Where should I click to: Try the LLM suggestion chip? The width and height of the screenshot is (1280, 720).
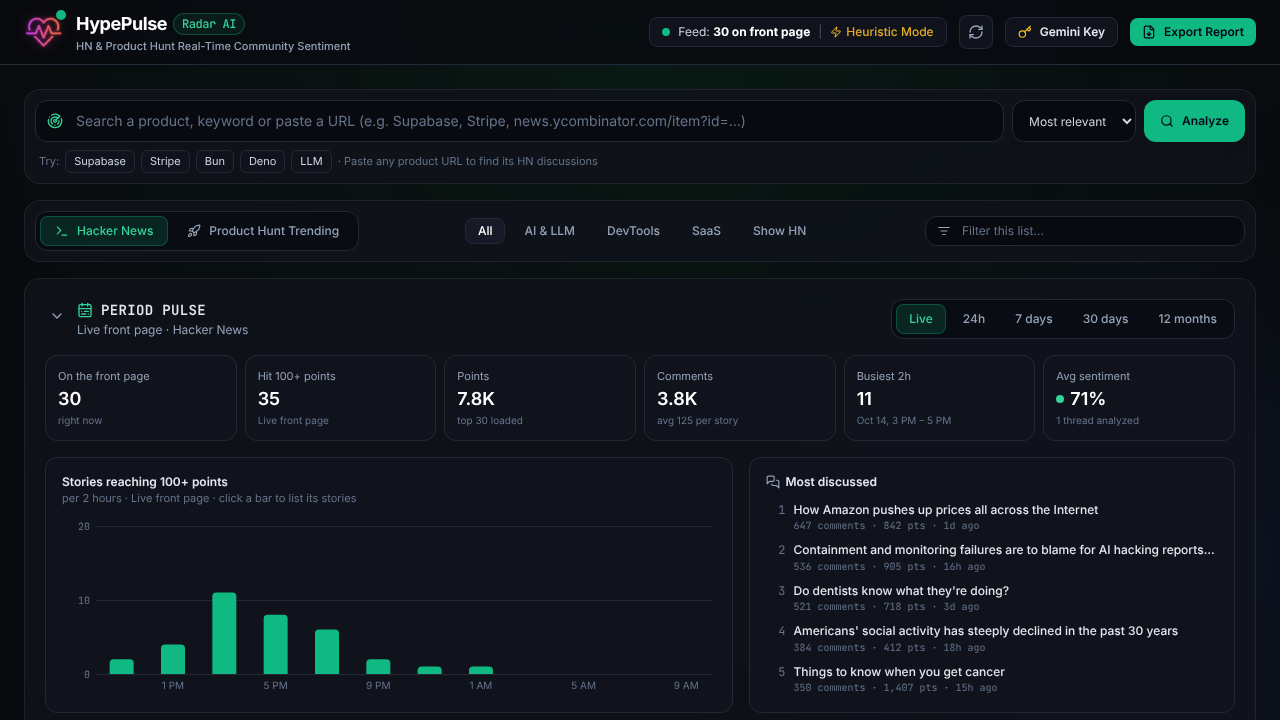pyautogui.click(x=311, y=161)
